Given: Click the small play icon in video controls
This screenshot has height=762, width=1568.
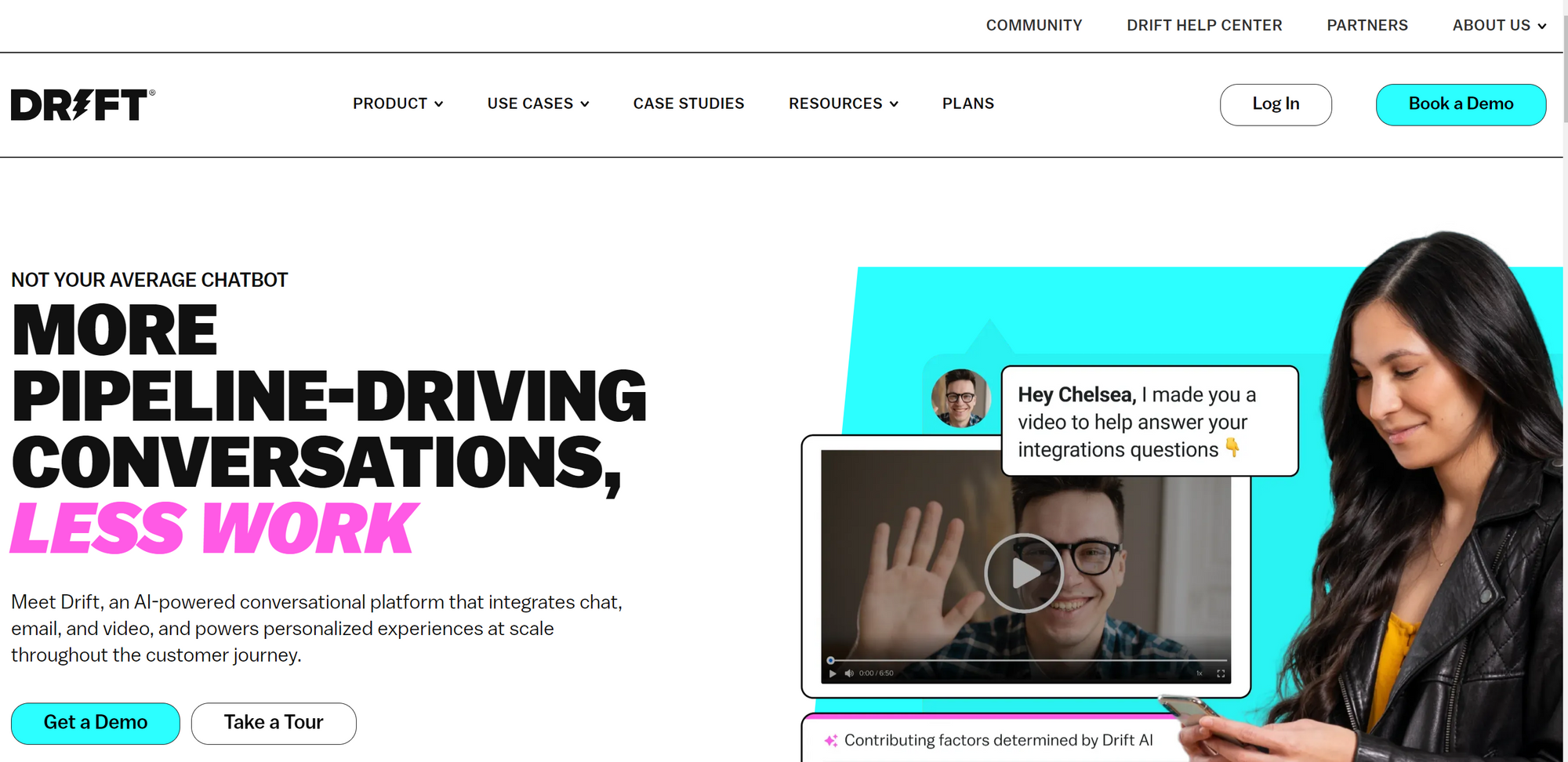Looking at the screenshot, I should click(833, 673).
